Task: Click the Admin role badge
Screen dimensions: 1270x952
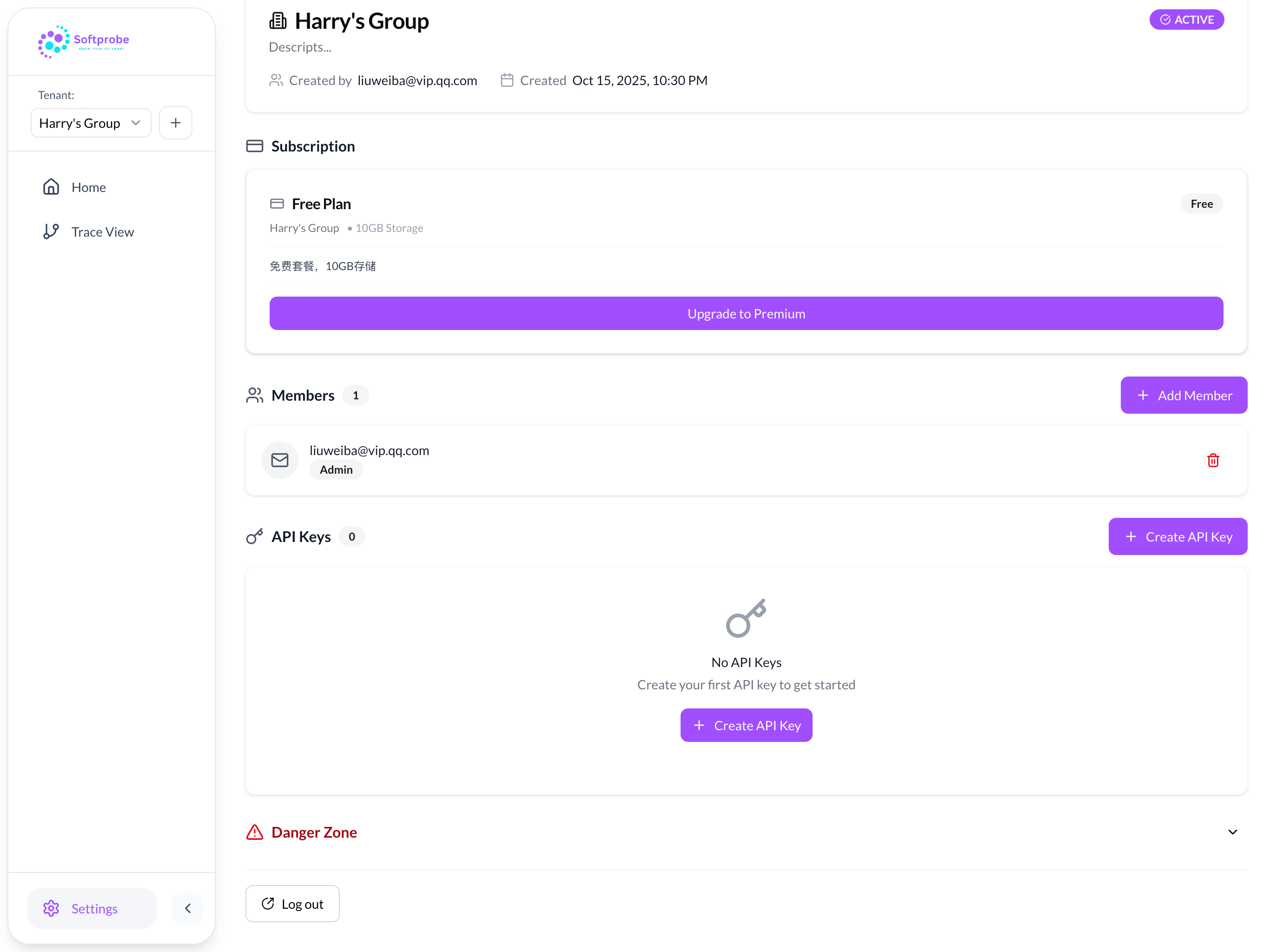Action: (336, 469)
